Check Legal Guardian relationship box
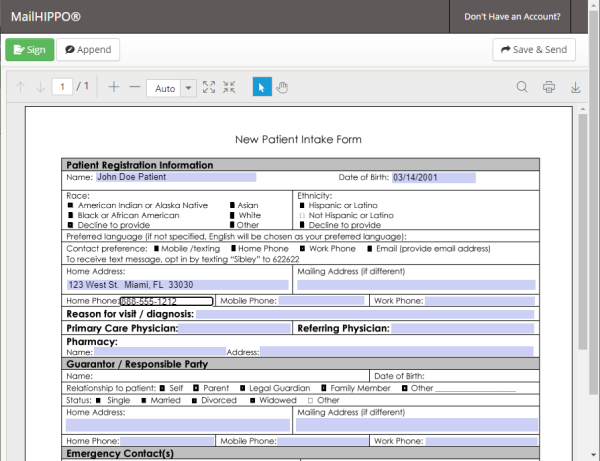This screenshot has height=461, width=600. click(243, 388)
